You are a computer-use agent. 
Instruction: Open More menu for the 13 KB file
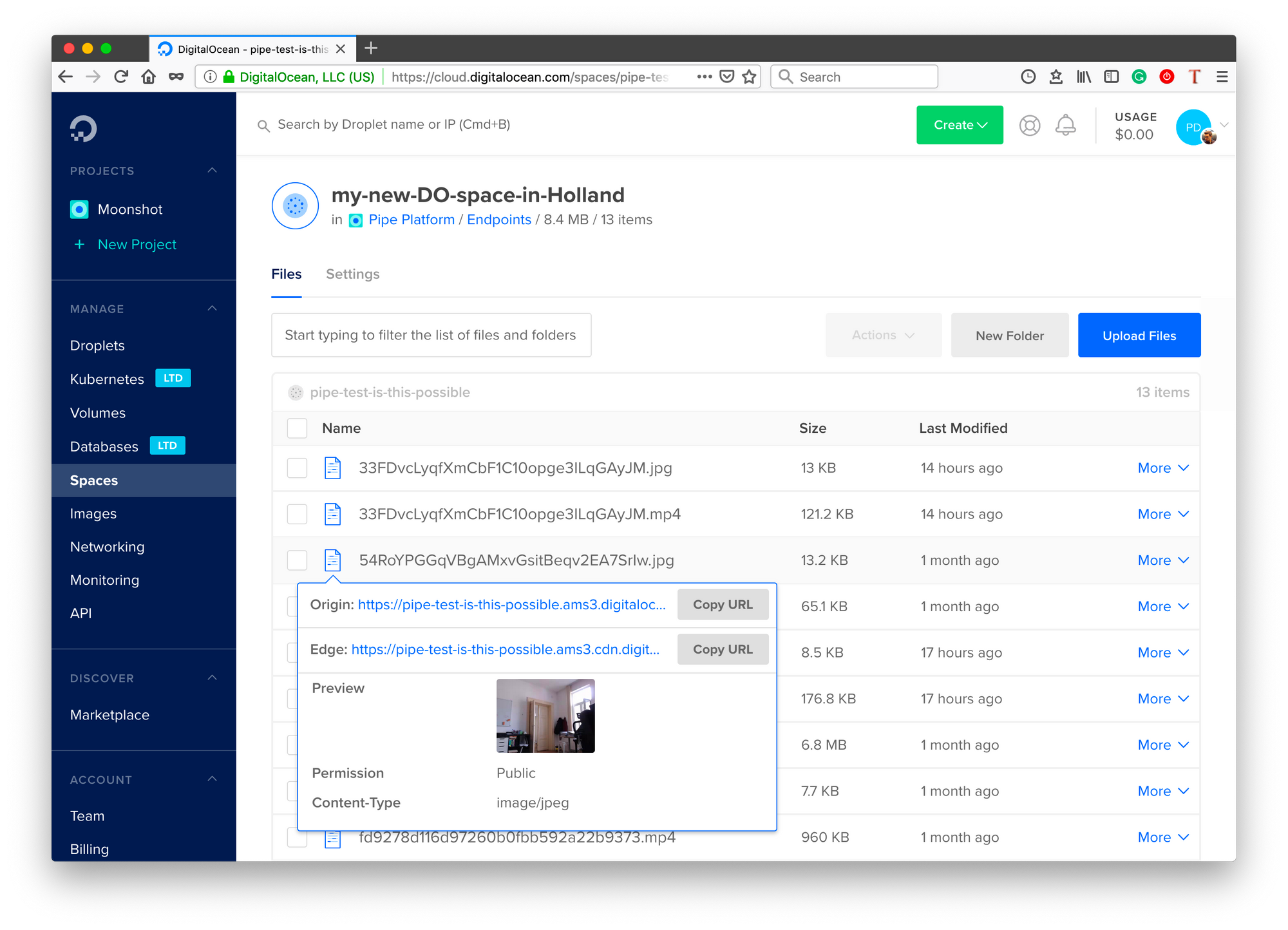(x=1163, y=468)
